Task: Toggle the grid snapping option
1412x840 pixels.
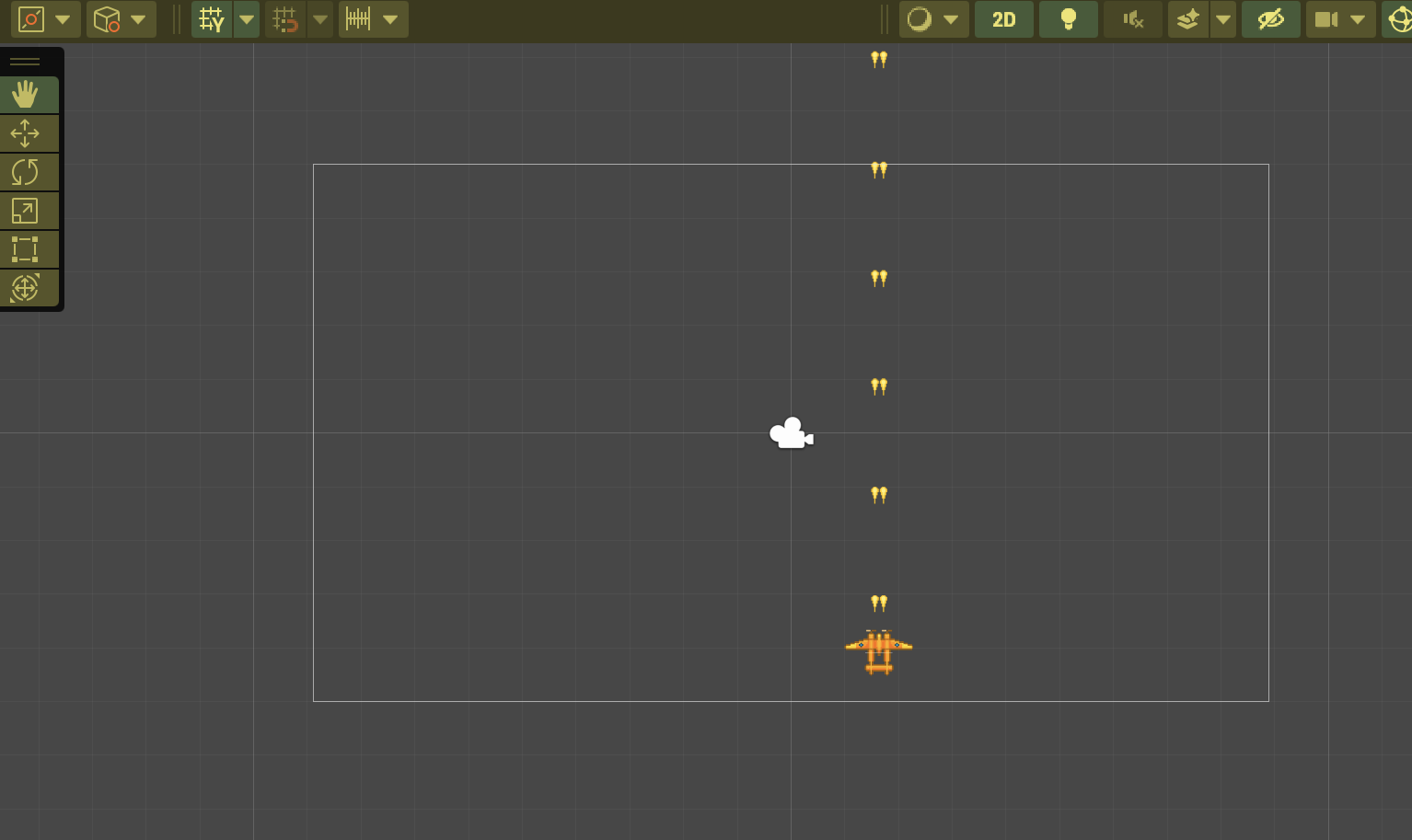Action: click(212, 19)
